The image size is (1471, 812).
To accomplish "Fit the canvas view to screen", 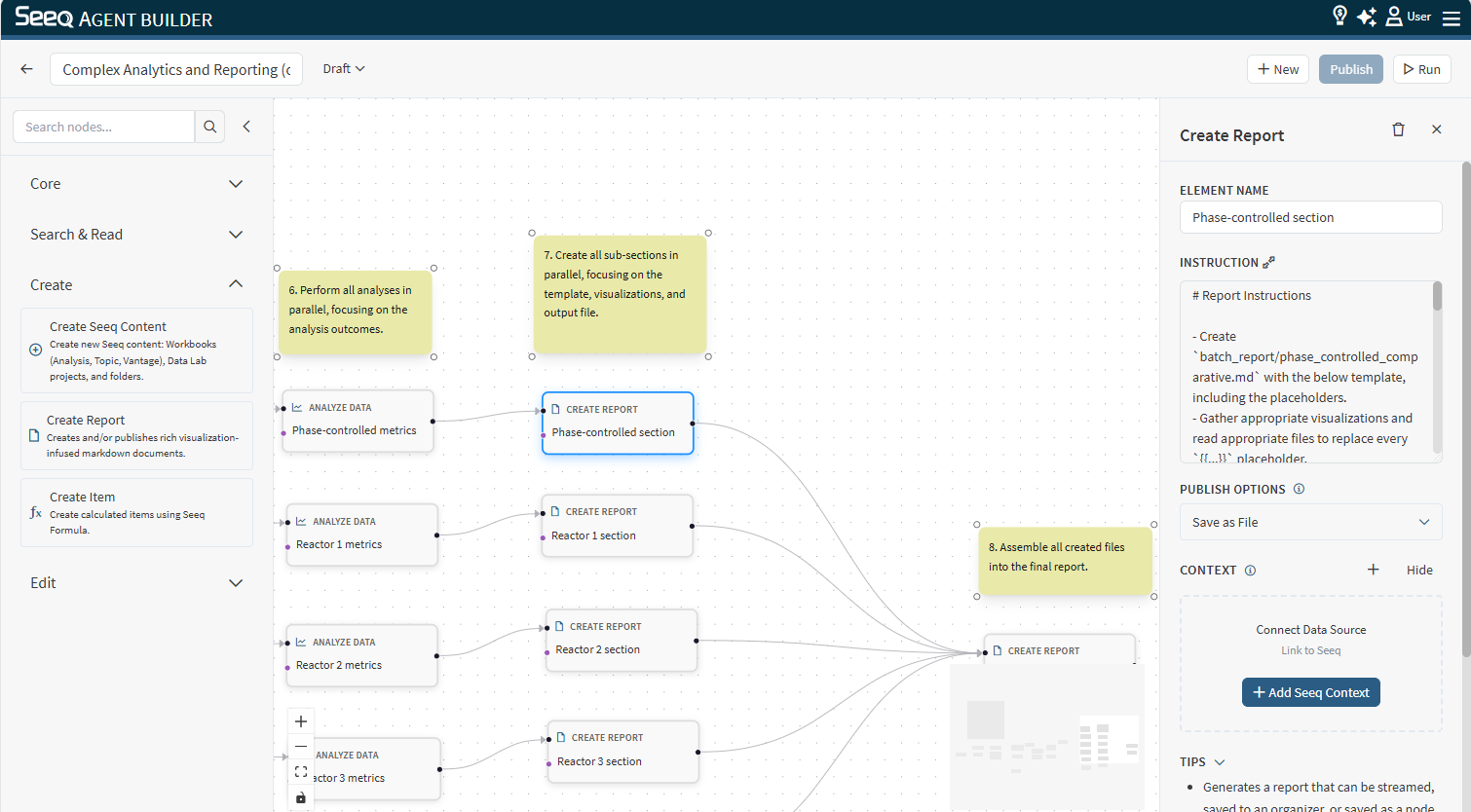I will [x=301, y=772].
